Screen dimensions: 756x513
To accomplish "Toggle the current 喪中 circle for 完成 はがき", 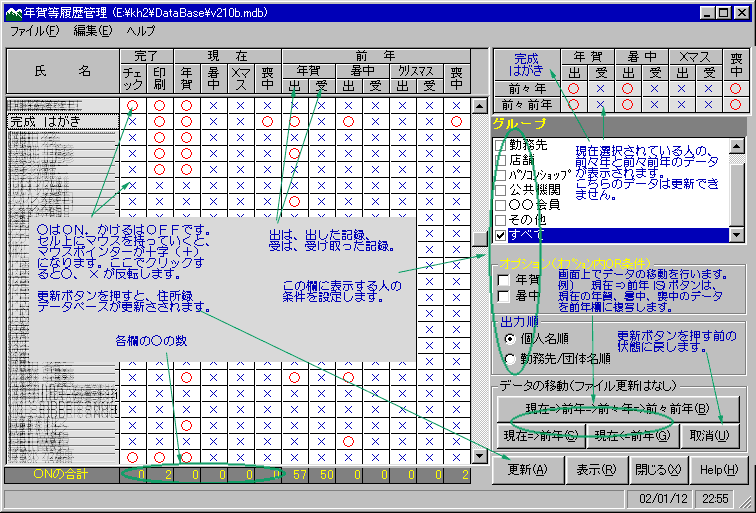I will tap(267, 121).
